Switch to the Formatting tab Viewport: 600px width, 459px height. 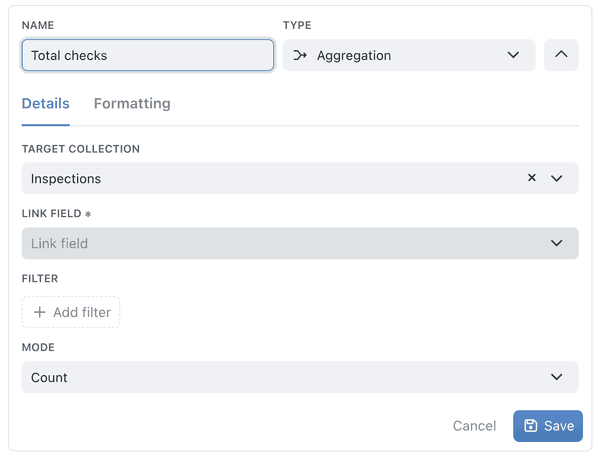pyautogui.click(x=132, y=104)
